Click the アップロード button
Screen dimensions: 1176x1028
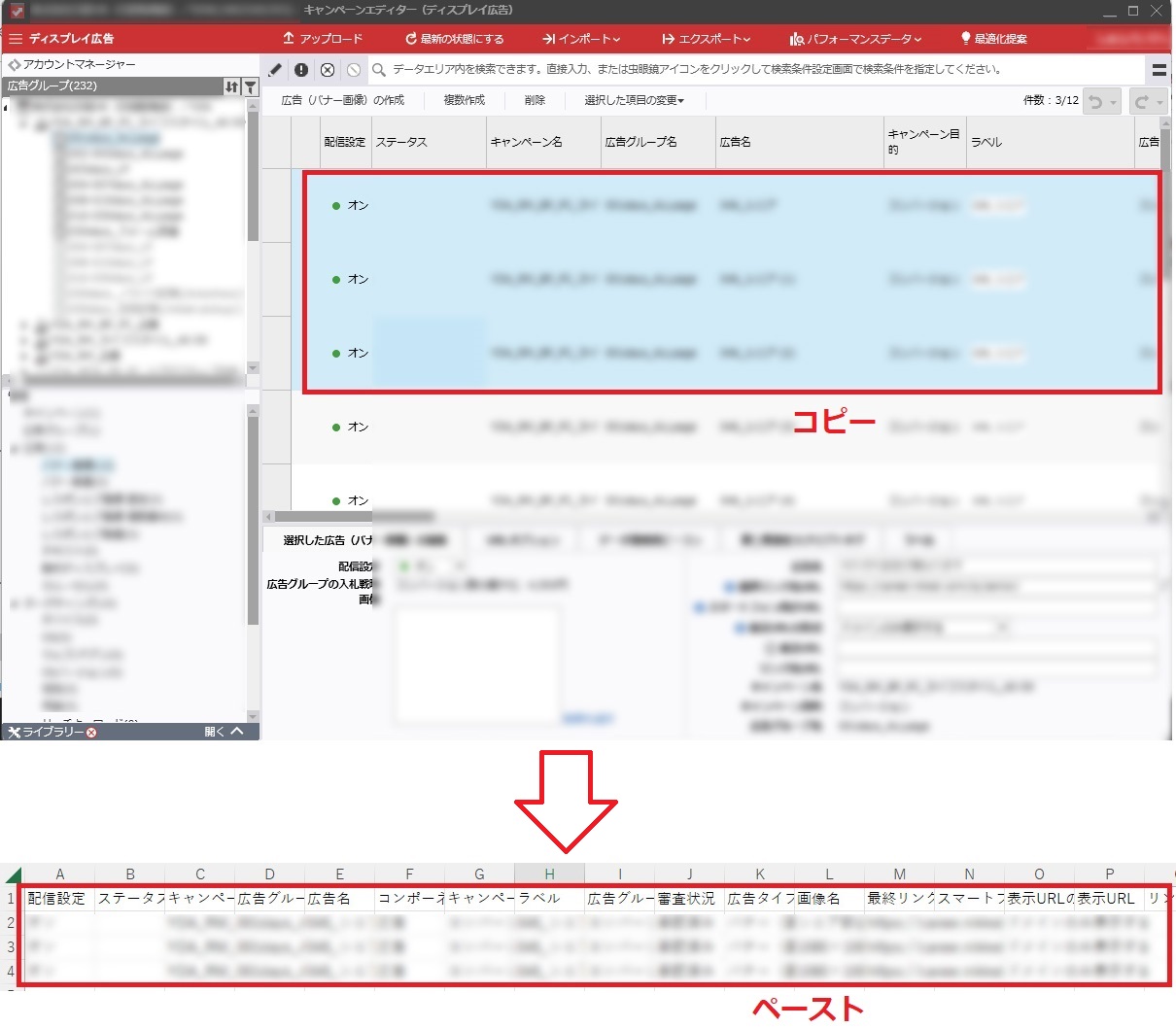[322, 39]
